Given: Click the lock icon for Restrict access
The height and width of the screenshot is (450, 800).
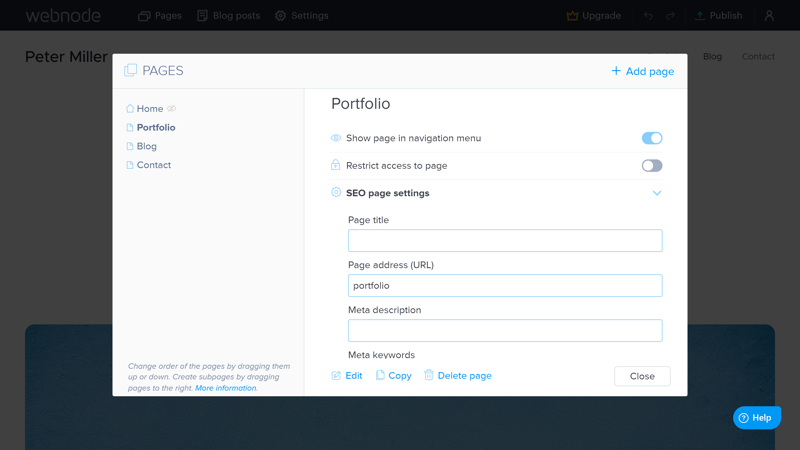Looking at the screenshot, I should pyautogui.click(x=335, y=165).
